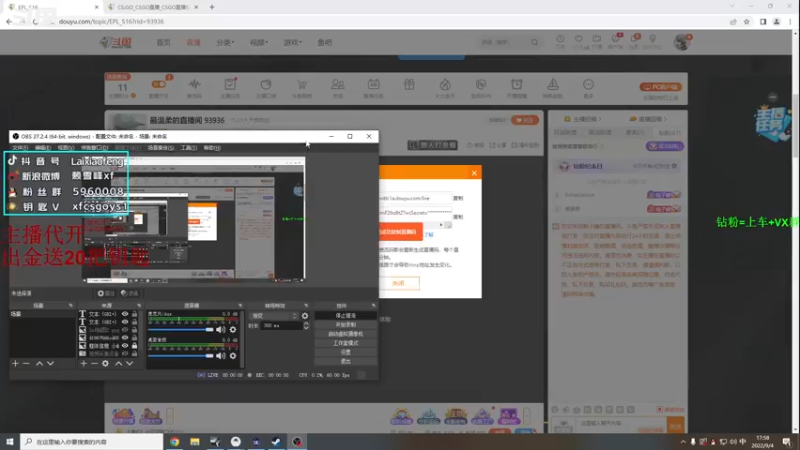Click 开始录制 button in OBS controls

345,325
